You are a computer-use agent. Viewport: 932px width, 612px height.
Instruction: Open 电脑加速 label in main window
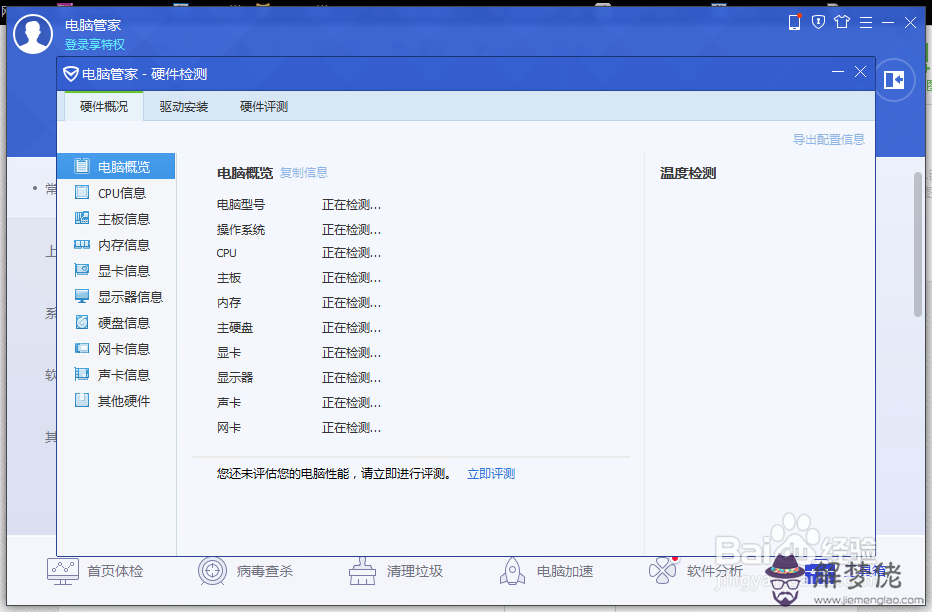565,571
